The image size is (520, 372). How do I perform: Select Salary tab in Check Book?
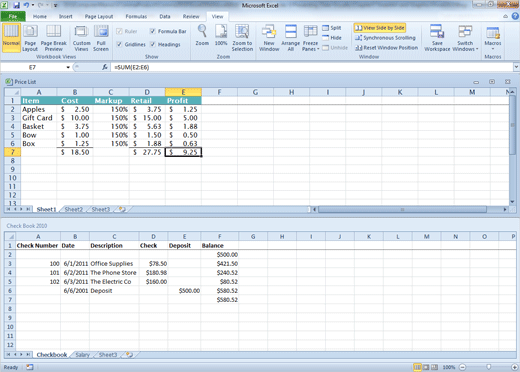(82, 355)
